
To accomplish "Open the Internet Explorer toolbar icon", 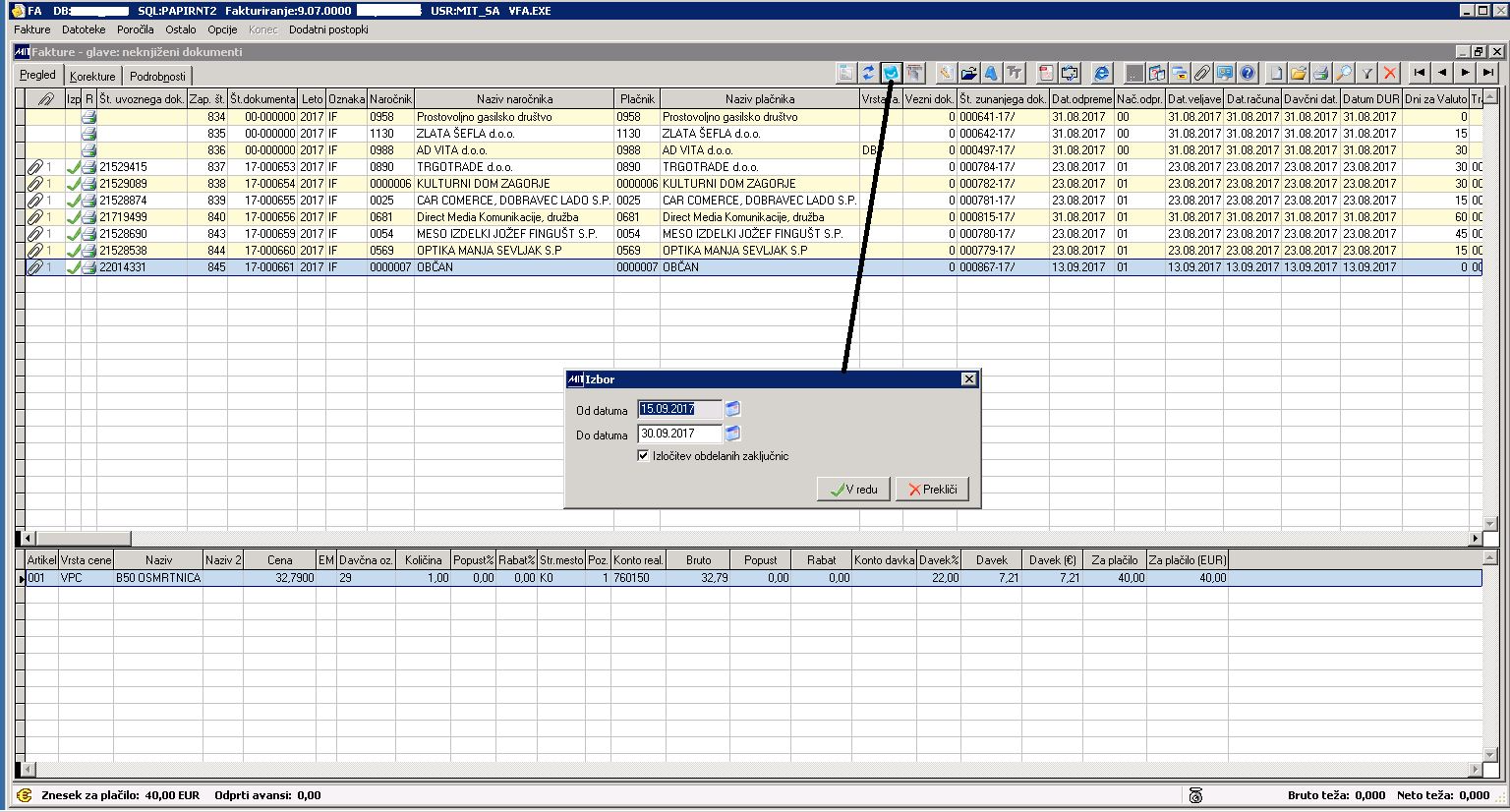I will (x=1101, y=73).
